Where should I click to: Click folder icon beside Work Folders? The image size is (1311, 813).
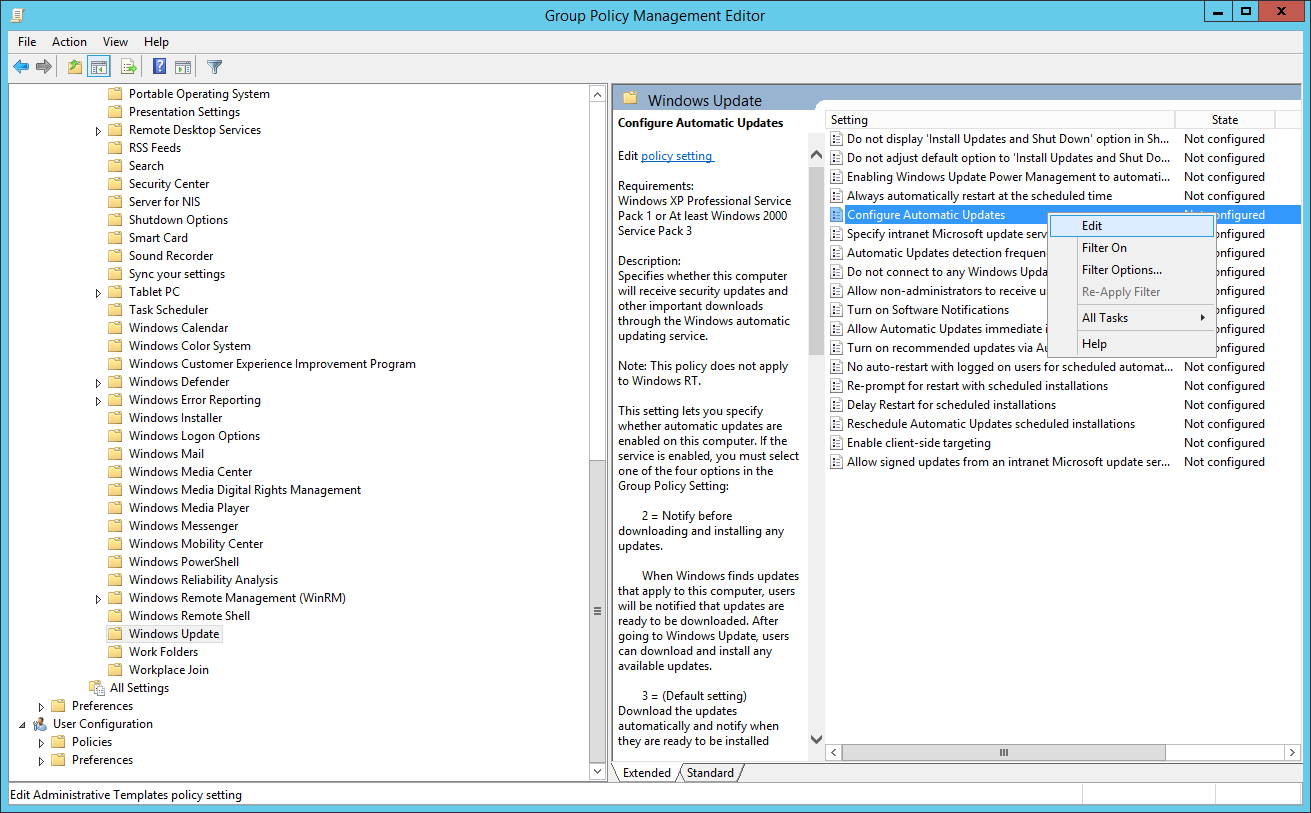(115, 652)
